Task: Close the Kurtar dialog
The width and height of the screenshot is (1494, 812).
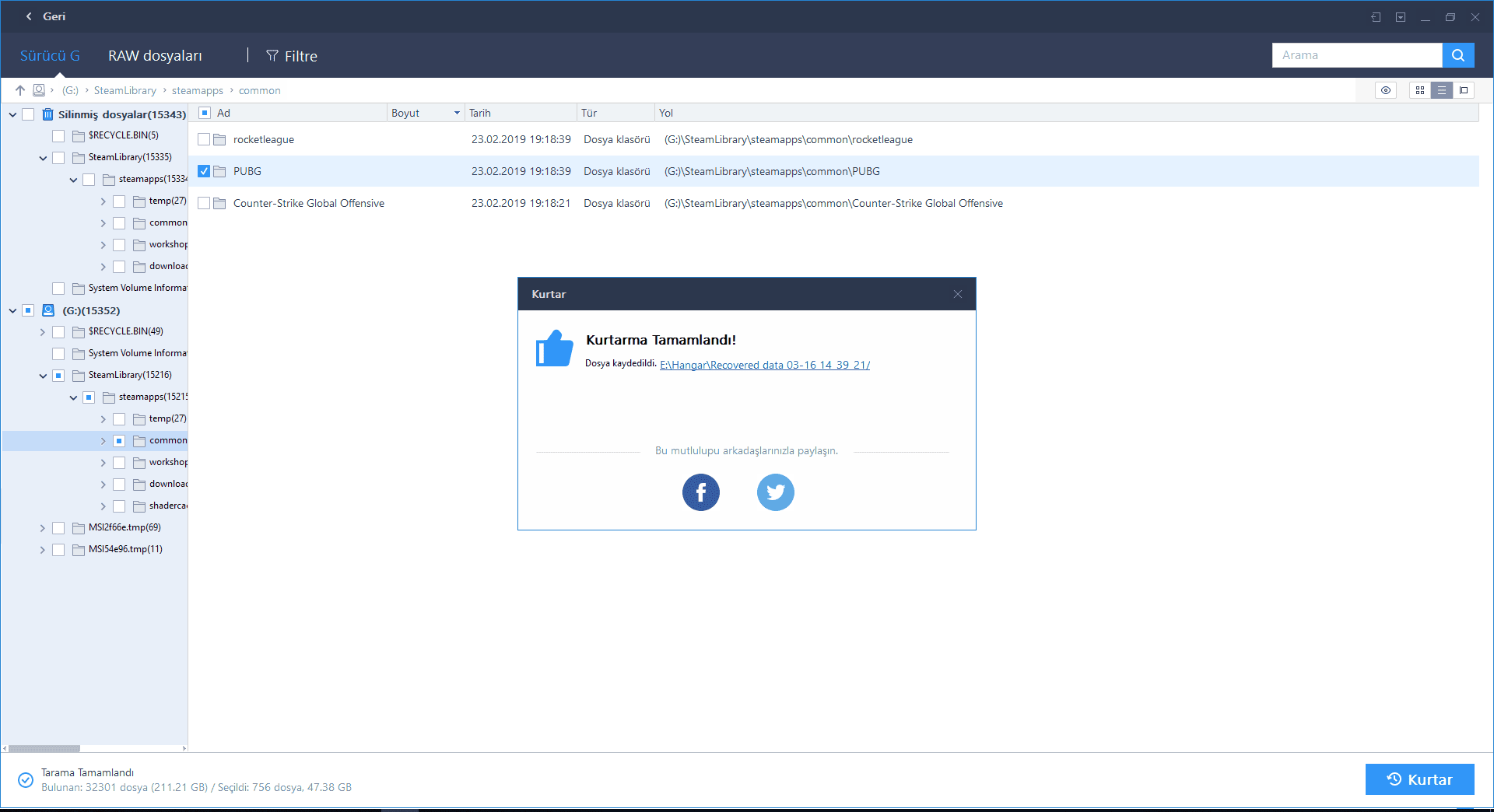Action: click(x=958, y=294)
